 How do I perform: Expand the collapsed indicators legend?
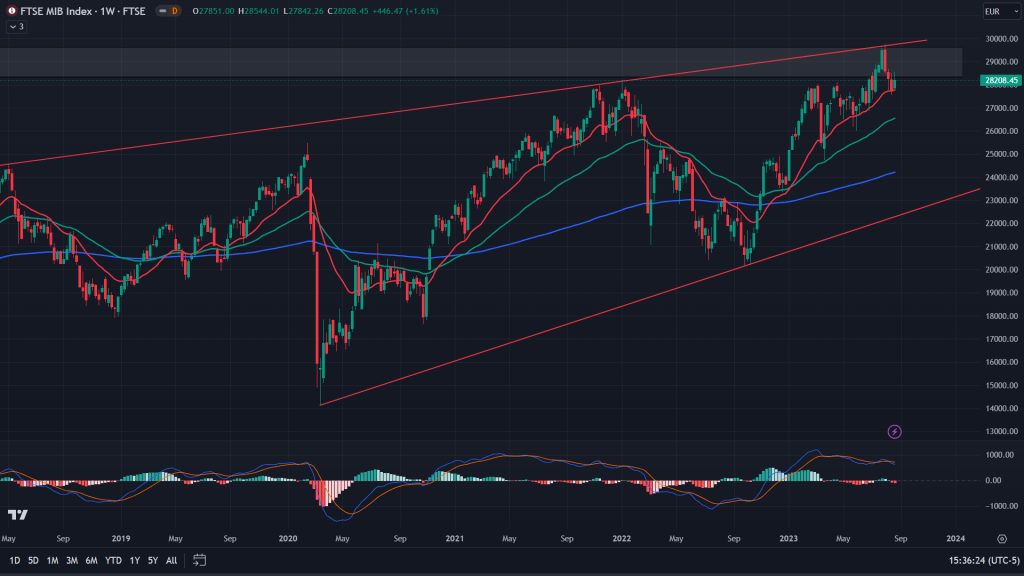[17, 26]
